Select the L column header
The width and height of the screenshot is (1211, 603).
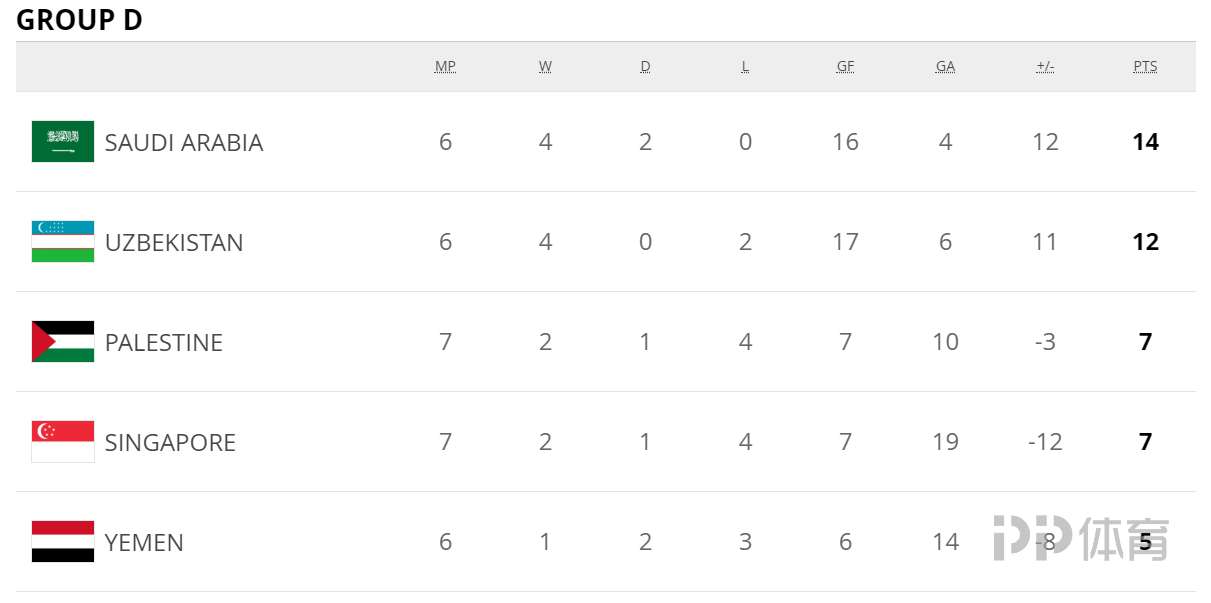(745, 67)
